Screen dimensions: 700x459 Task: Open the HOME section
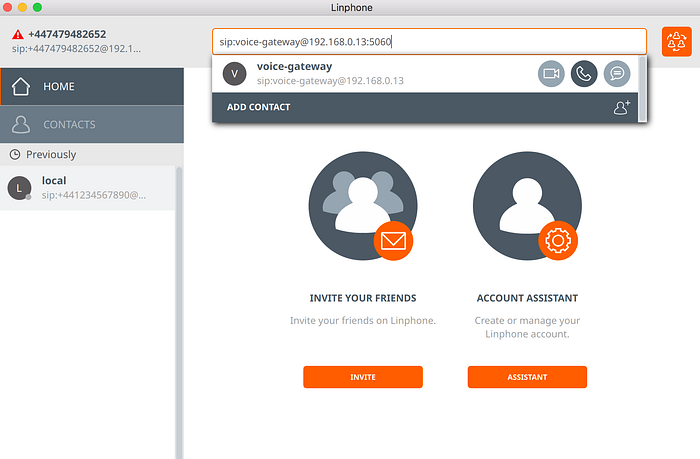point(92,87)
